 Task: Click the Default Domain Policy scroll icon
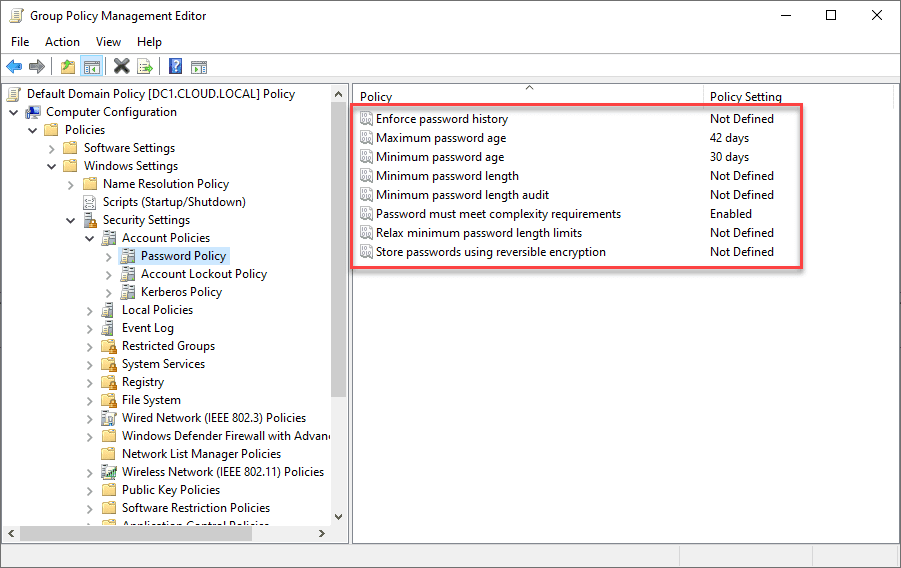point(14,94)
